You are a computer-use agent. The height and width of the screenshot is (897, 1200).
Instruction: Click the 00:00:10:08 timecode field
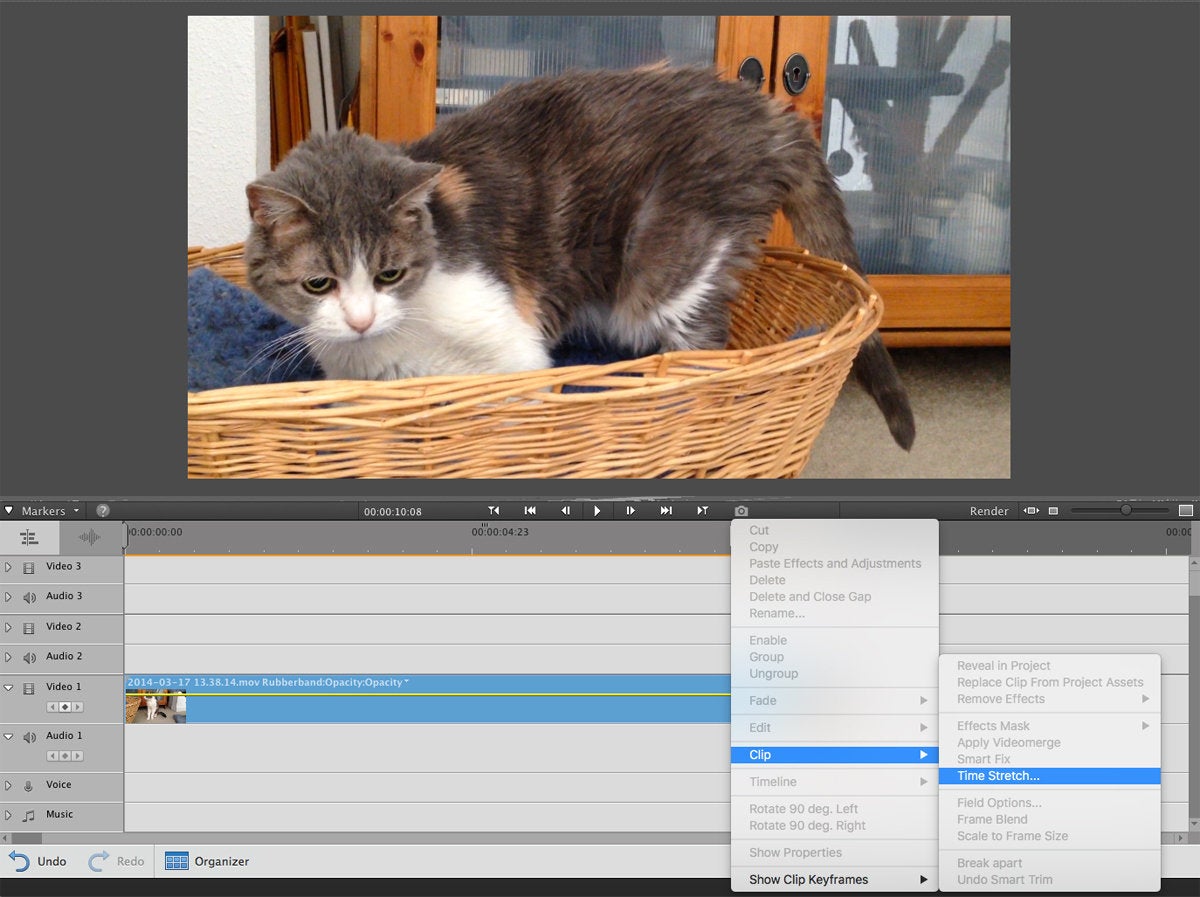coord(393,511)
